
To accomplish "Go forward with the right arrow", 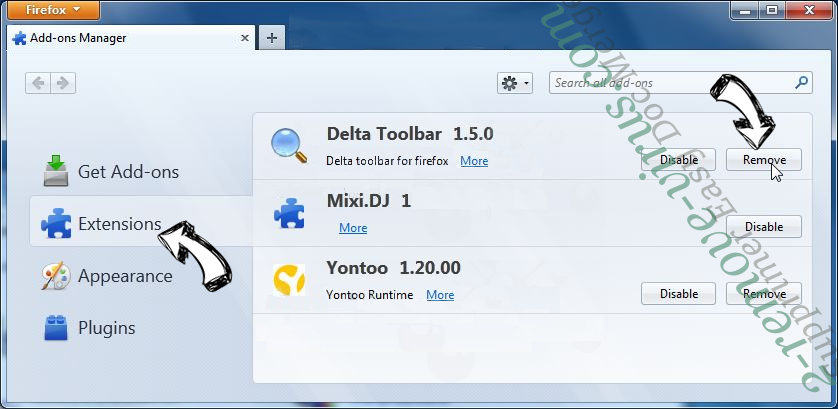I will [63, 83].
